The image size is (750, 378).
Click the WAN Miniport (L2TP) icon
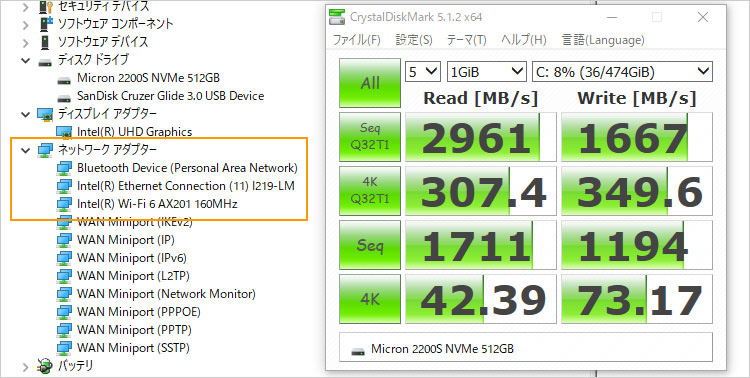64,276
